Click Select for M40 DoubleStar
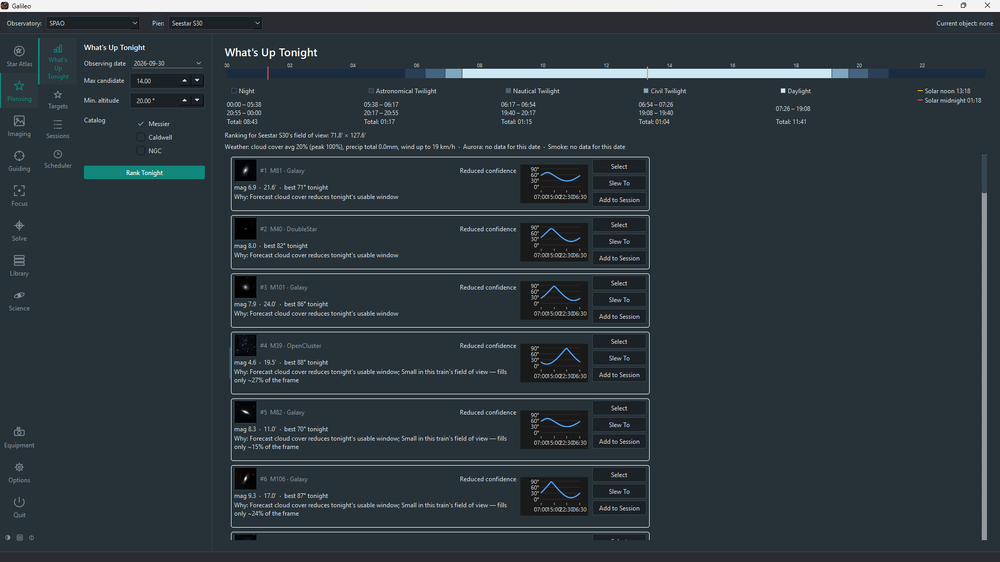 619,225
